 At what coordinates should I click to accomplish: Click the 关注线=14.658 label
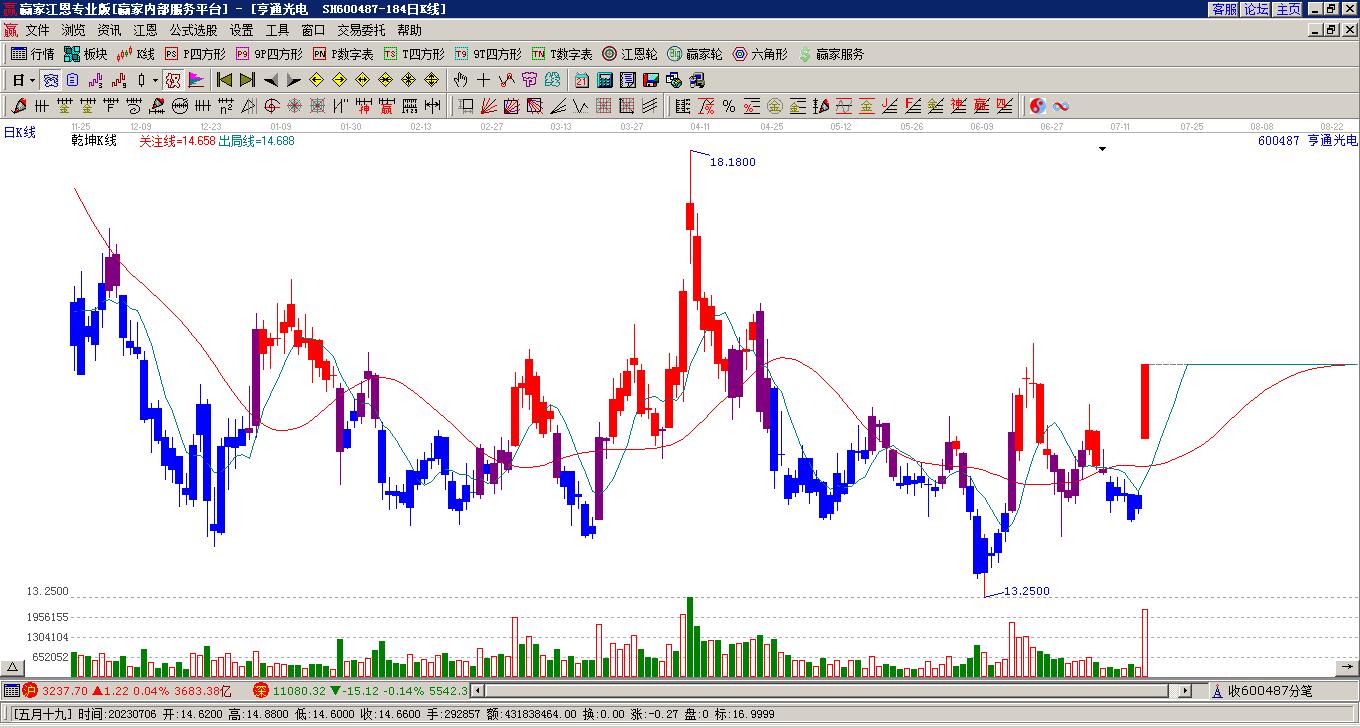[x=178, y=141]
